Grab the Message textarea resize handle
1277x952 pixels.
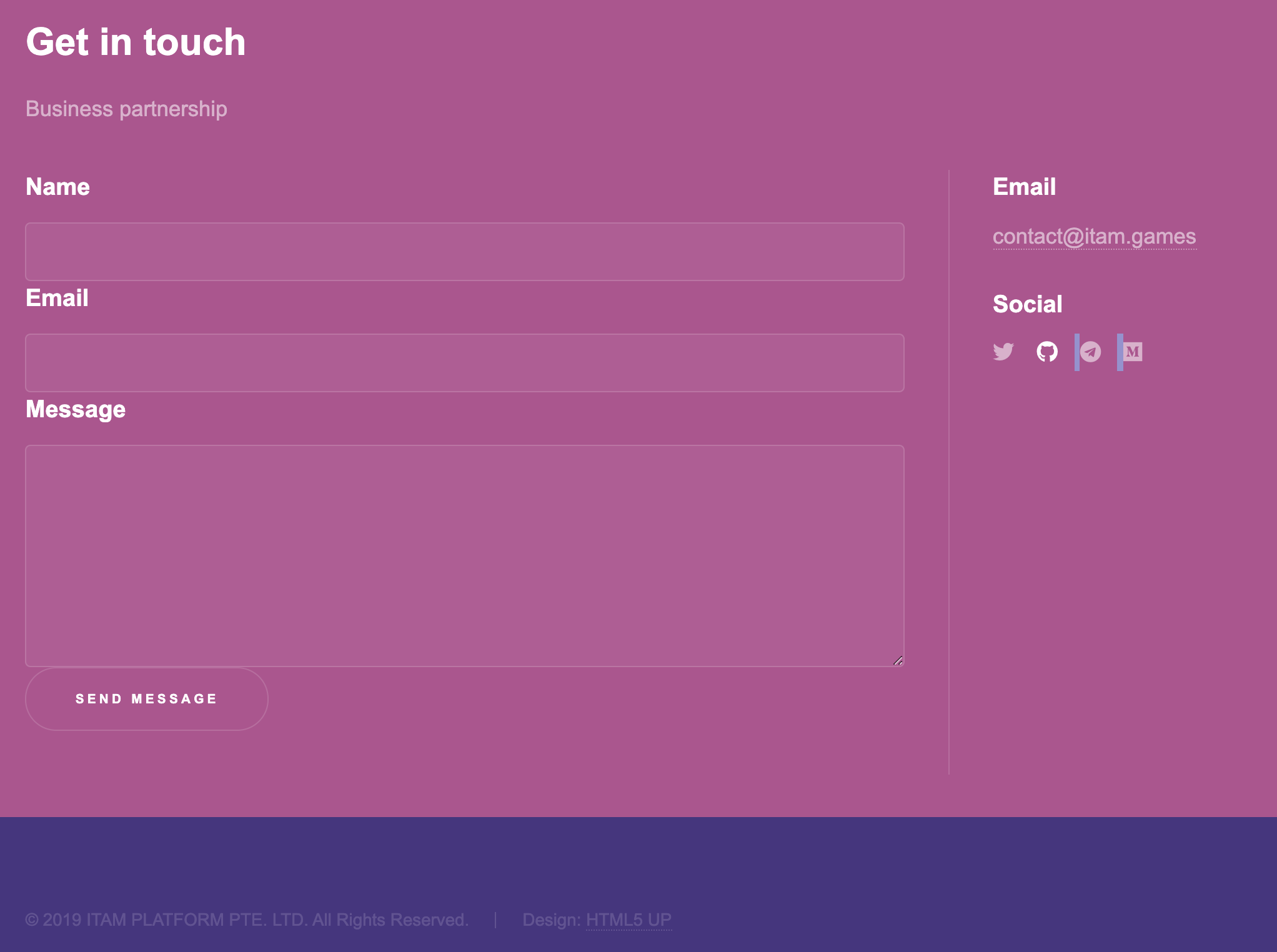tap(898, 660)
